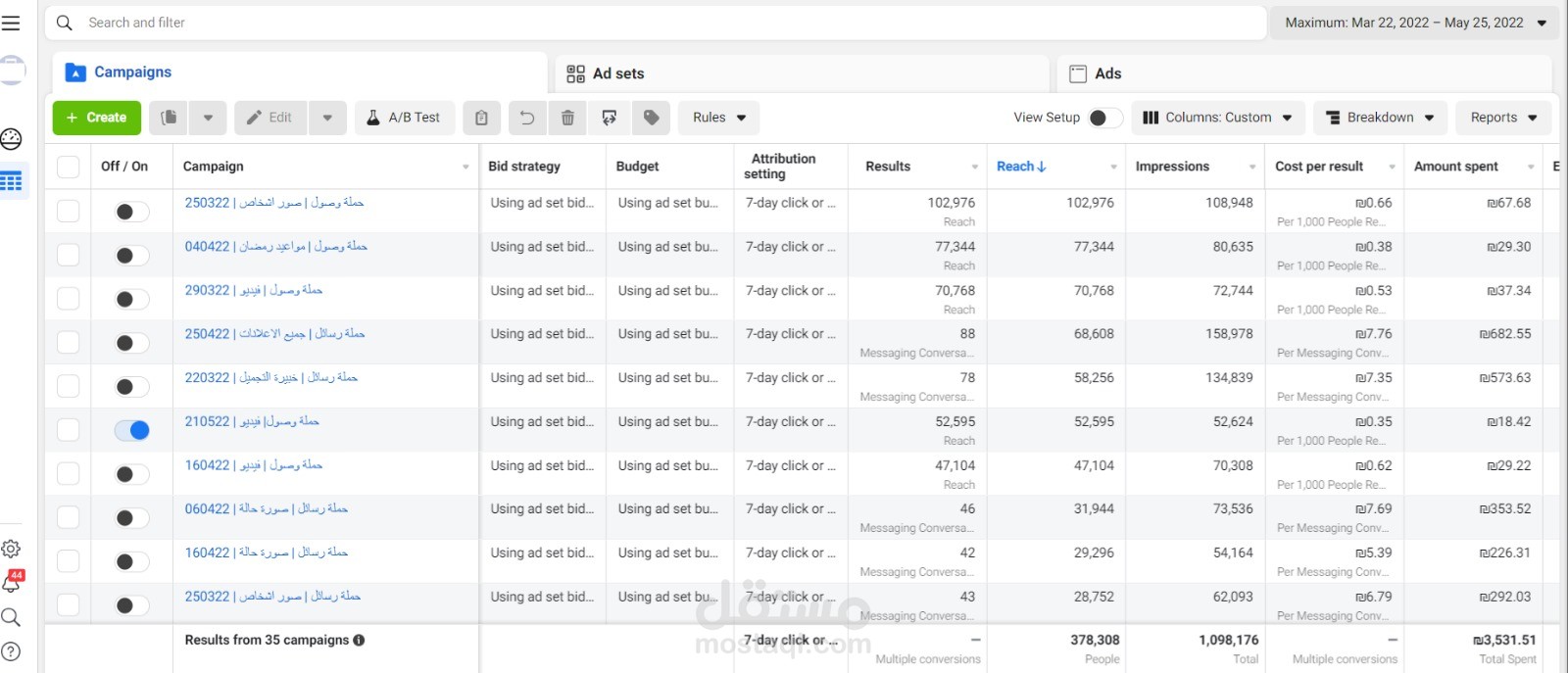1568x673 pixels.
Task: Expand the Breakdown dropdown
Action: [1380, 118]
